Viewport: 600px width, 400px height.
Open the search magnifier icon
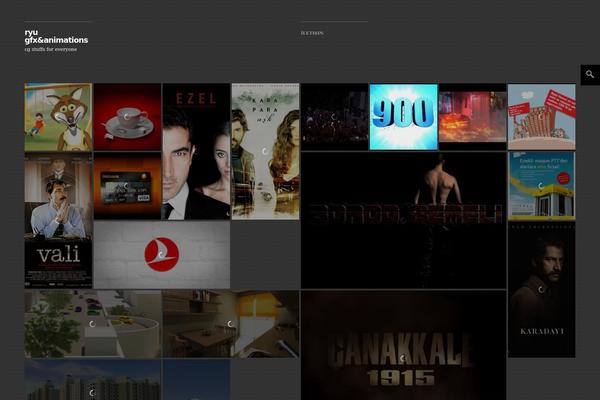(x=590, y=75)
